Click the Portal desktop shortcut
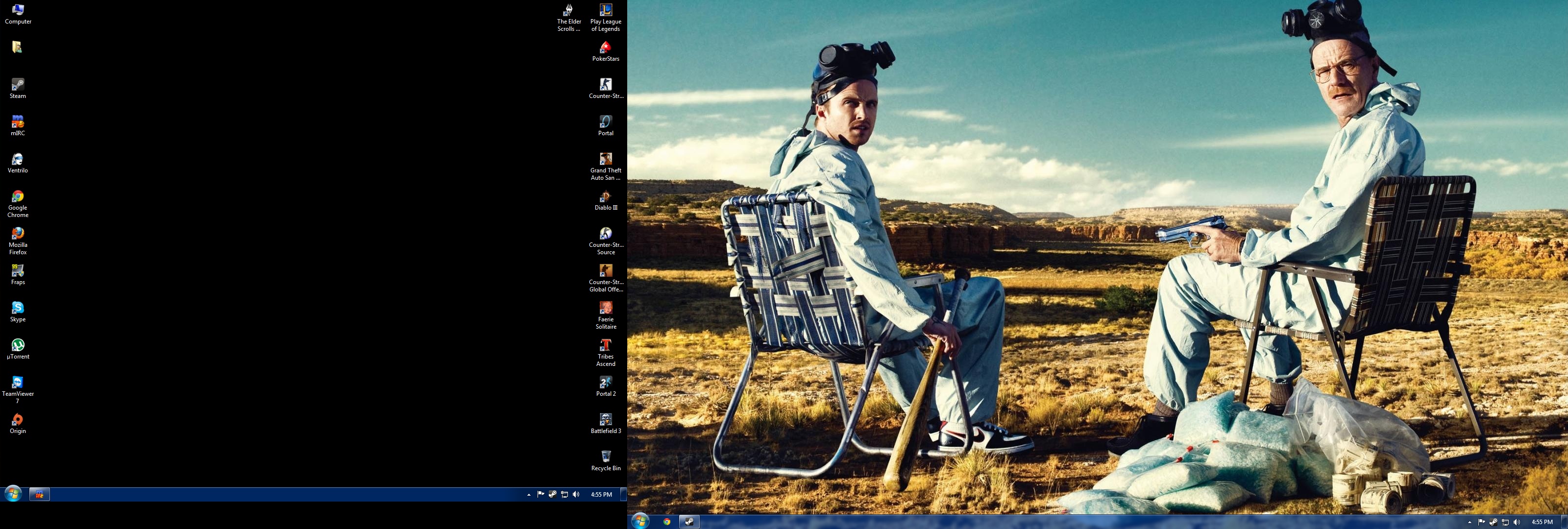Viewport: 1568px width, 529px height. (606, 125)
